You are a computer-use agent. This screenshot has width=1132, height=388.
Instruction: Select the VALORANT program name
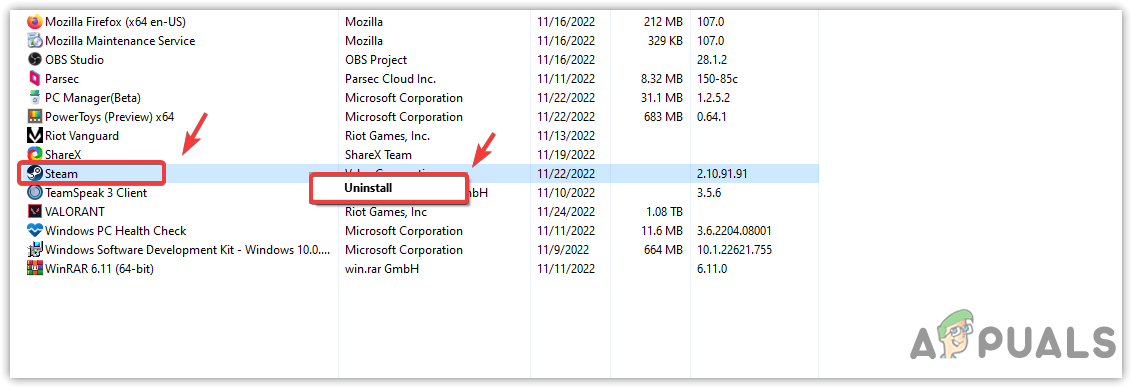(x=75, y=212)
